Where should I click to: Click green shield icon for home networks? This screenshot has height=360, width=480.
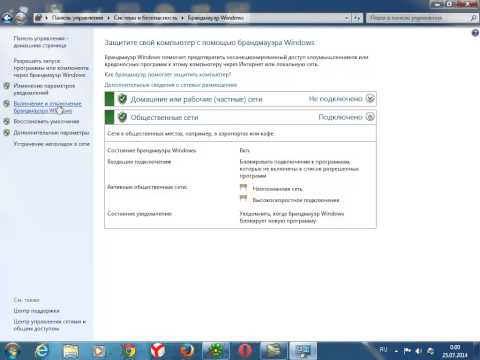[122, 99]
